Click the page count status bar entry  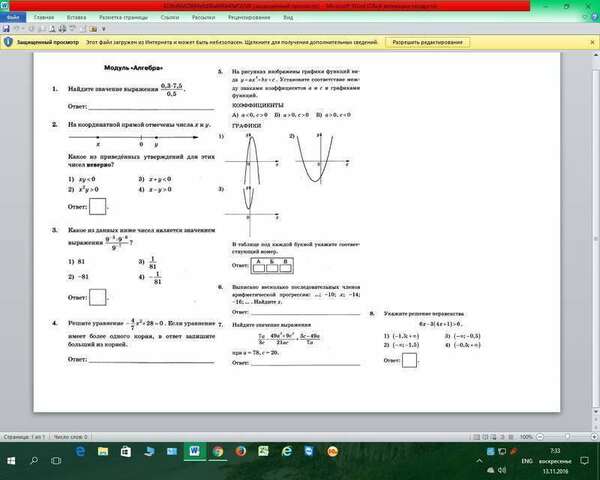coord(24,436)
